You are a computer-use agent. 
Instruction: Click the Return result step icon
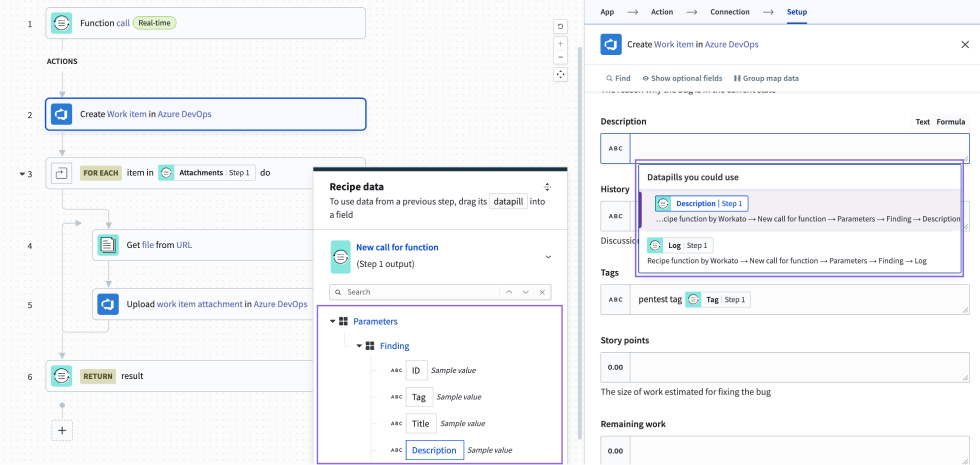(x=61, y=376)
